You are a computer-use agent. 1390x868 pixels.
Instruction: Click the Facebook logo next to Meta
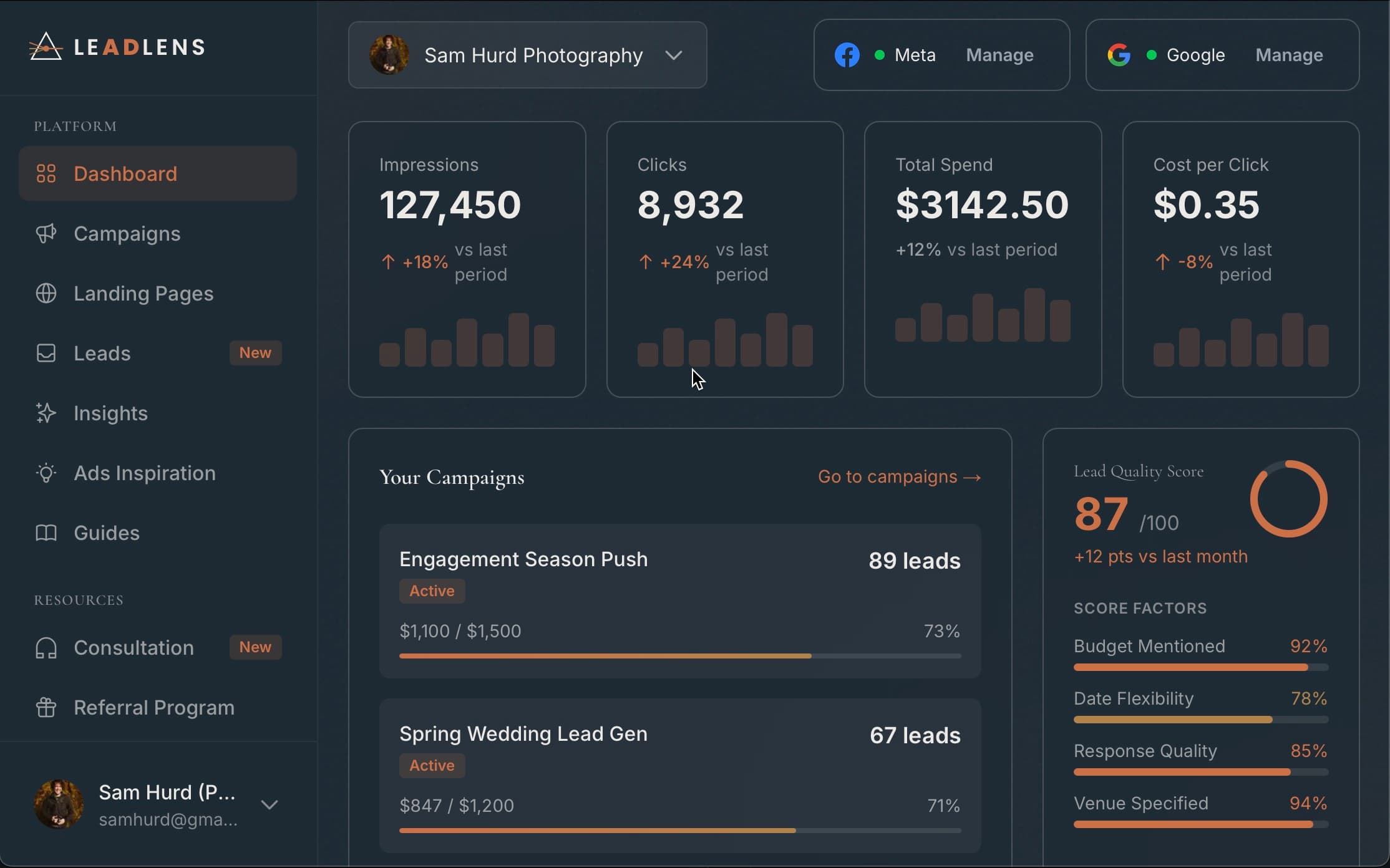pos(847,55)
